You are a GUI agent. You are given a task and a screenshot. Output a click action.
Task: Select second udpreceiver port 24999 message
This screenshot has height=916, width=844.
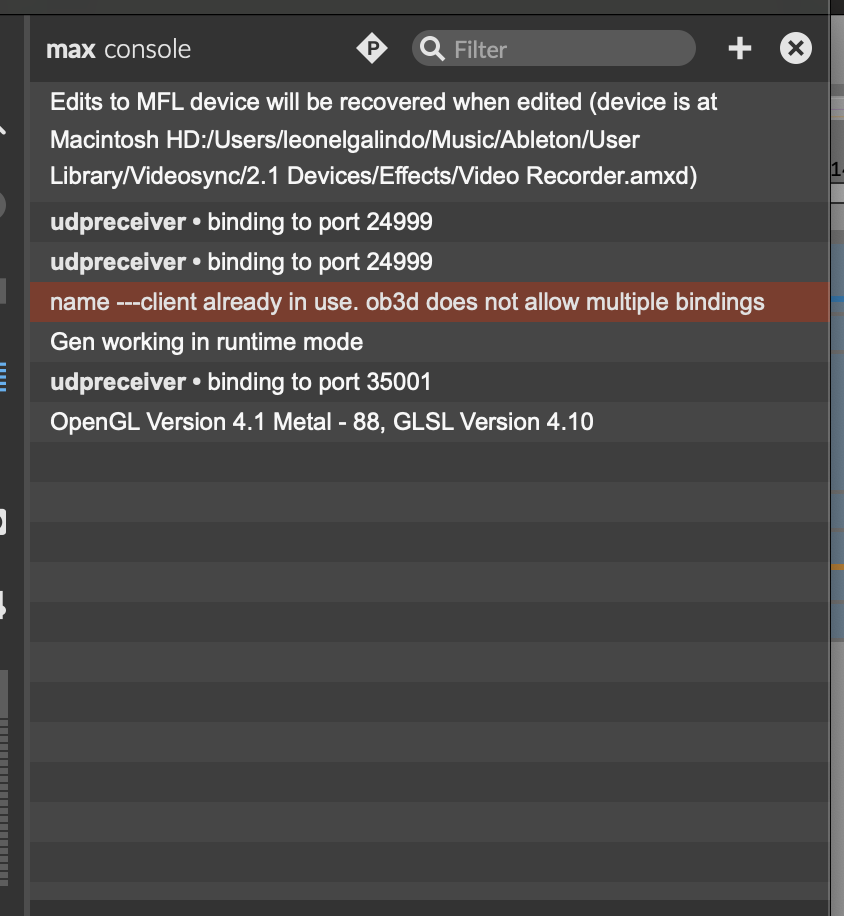click(x=241, y=262)
